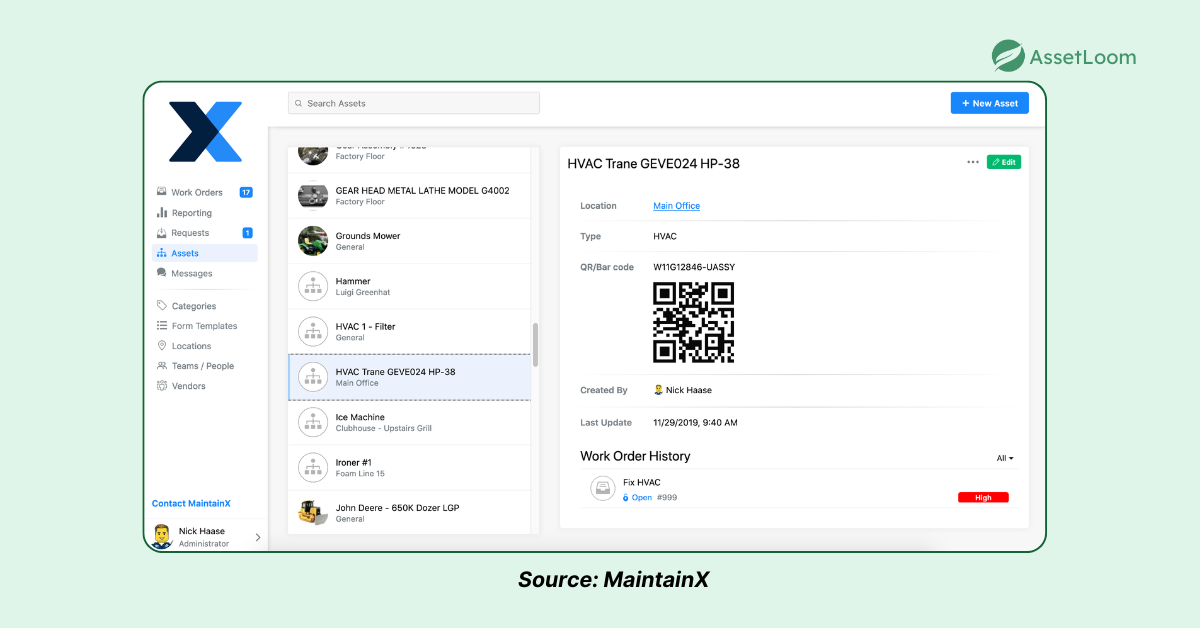1200x628 pixels.
Task: Expand user profile chevron
Action: 258,537
